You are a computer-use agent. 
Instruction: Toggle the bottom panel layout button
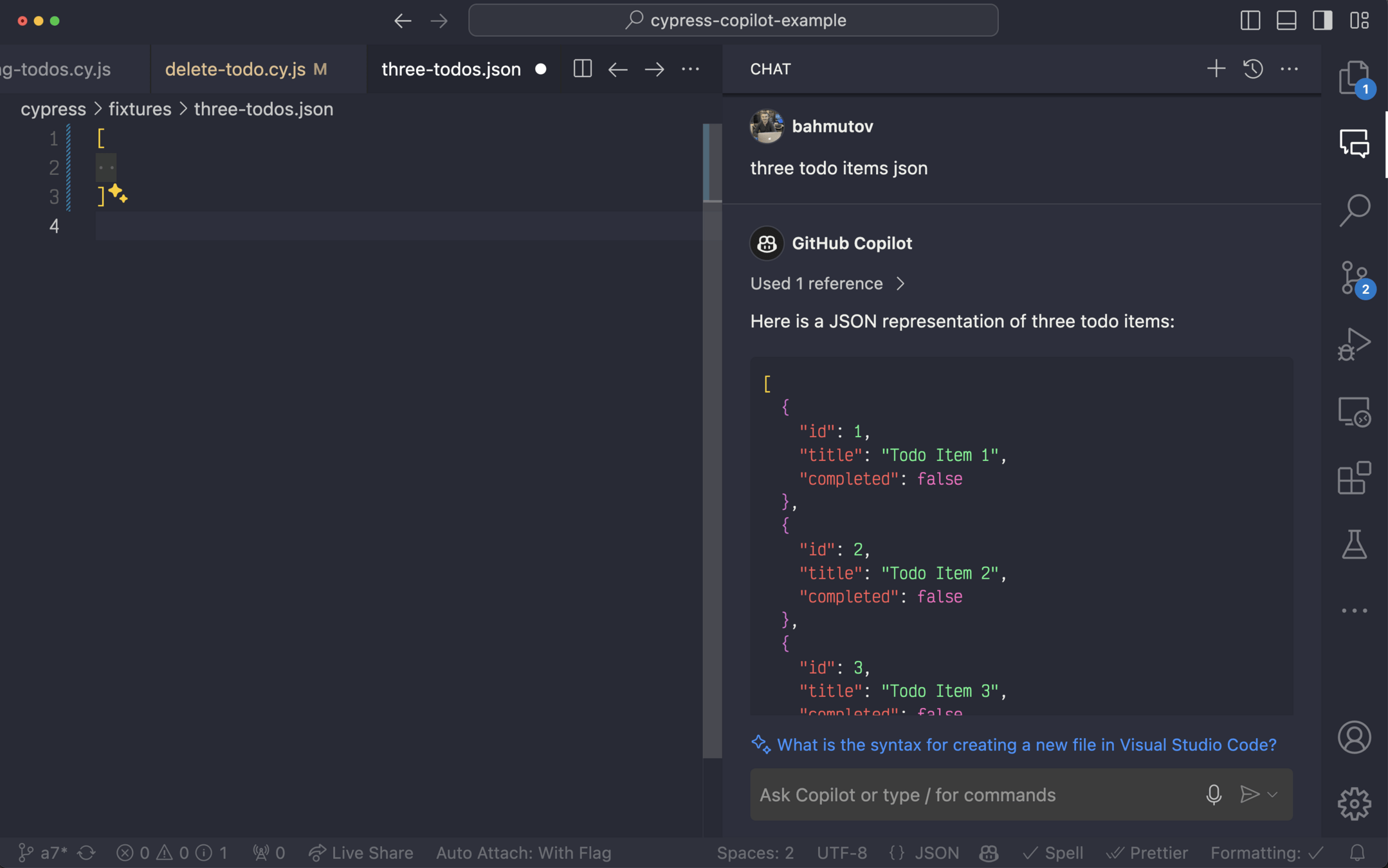(1286, 21)
